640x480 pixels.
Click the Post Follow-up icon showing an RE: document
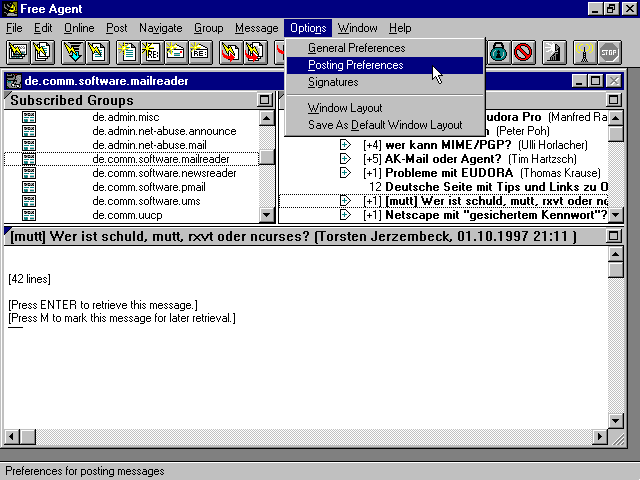point(152,52)
